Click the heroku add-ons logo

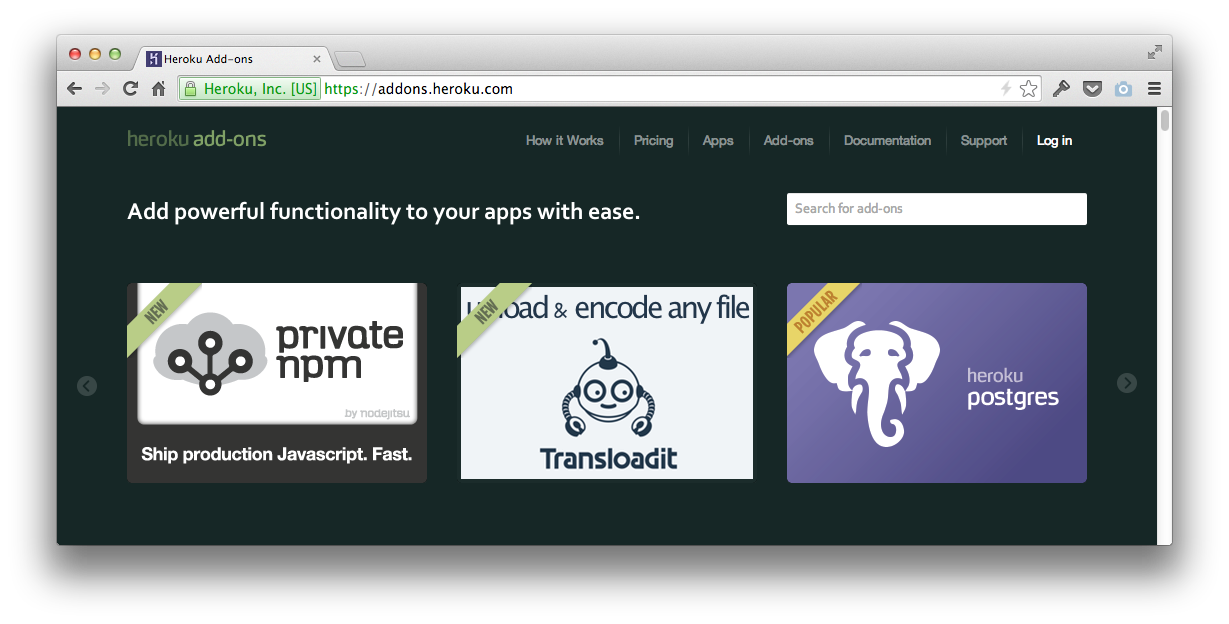coord(197,139)
